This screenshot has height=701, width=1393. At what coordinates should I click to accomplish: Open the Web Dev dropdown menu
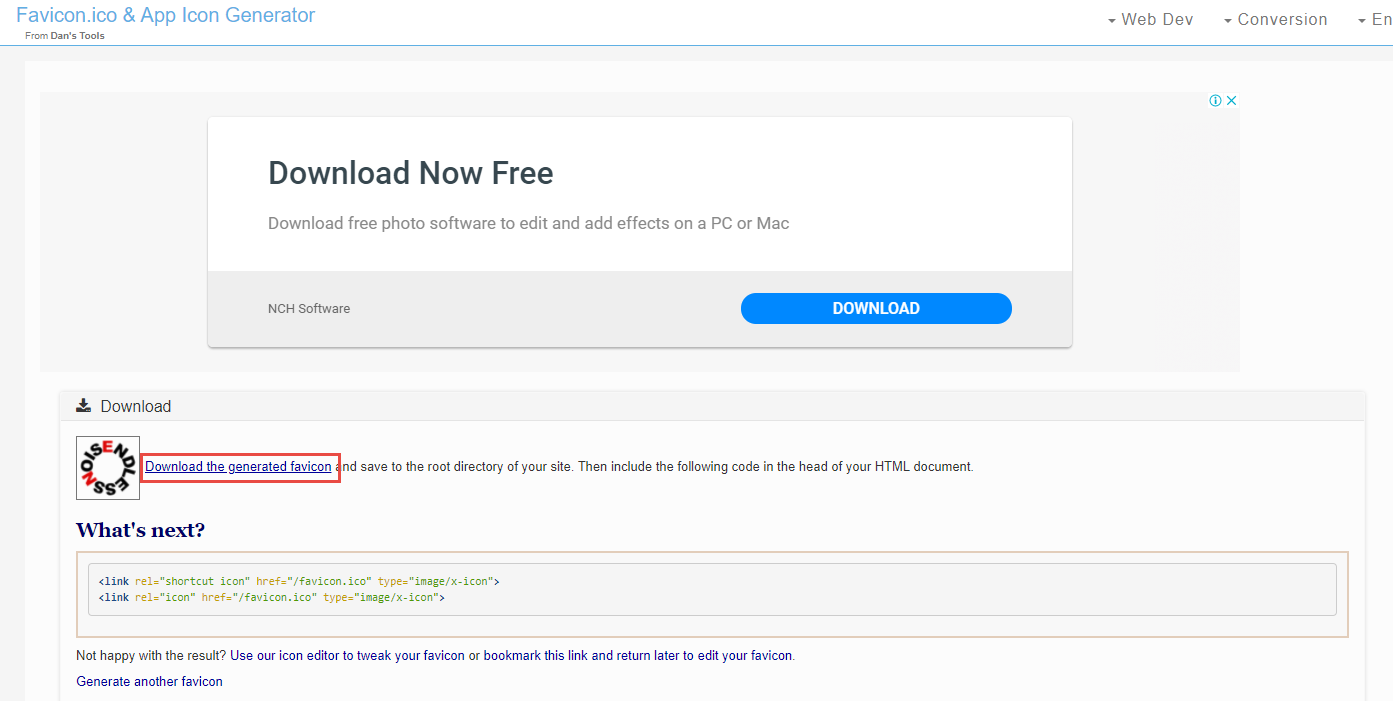pos(1150,20)
